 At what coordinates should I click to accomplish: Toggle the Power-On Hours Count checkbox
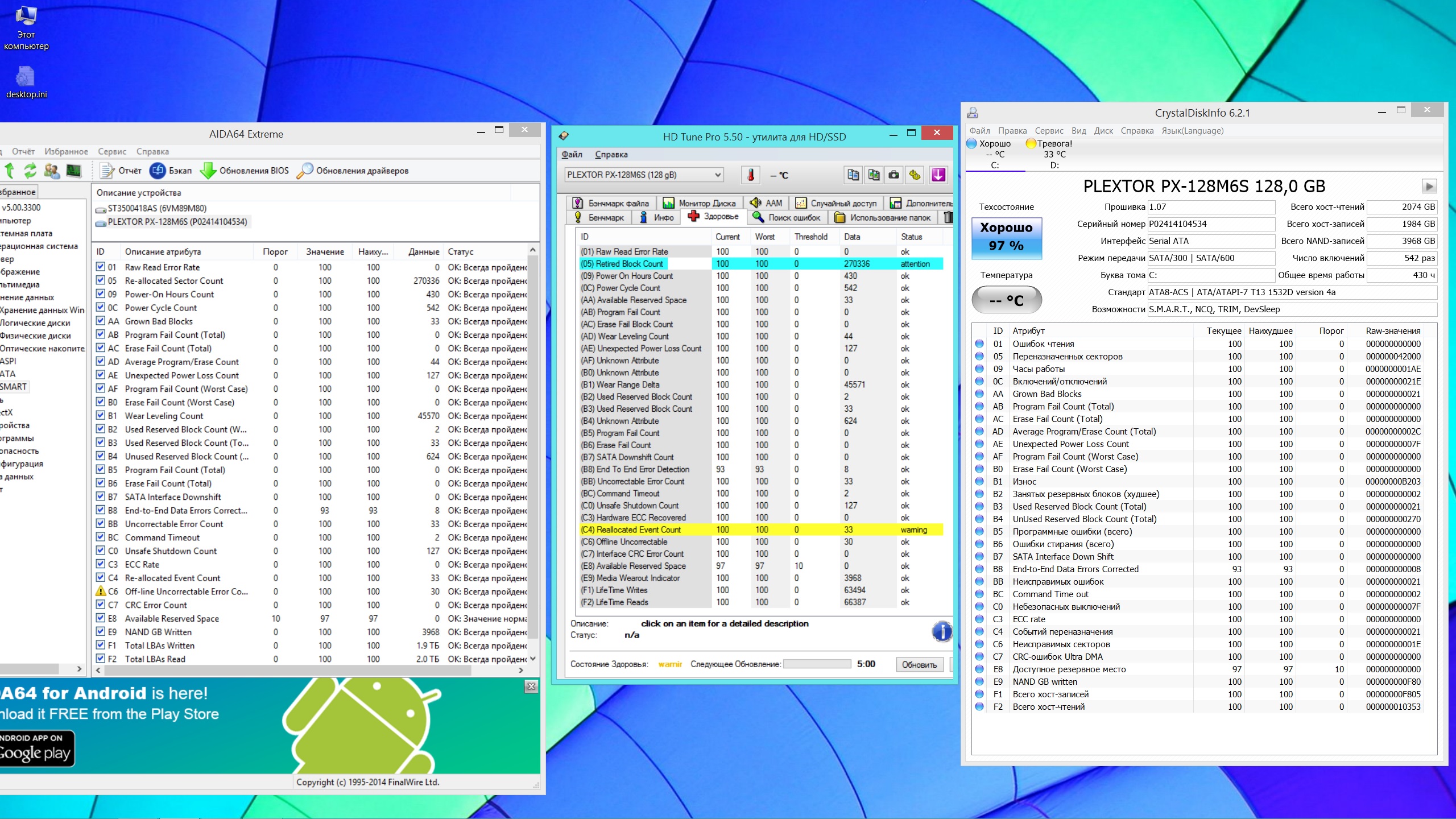click(x=101, y=294)
